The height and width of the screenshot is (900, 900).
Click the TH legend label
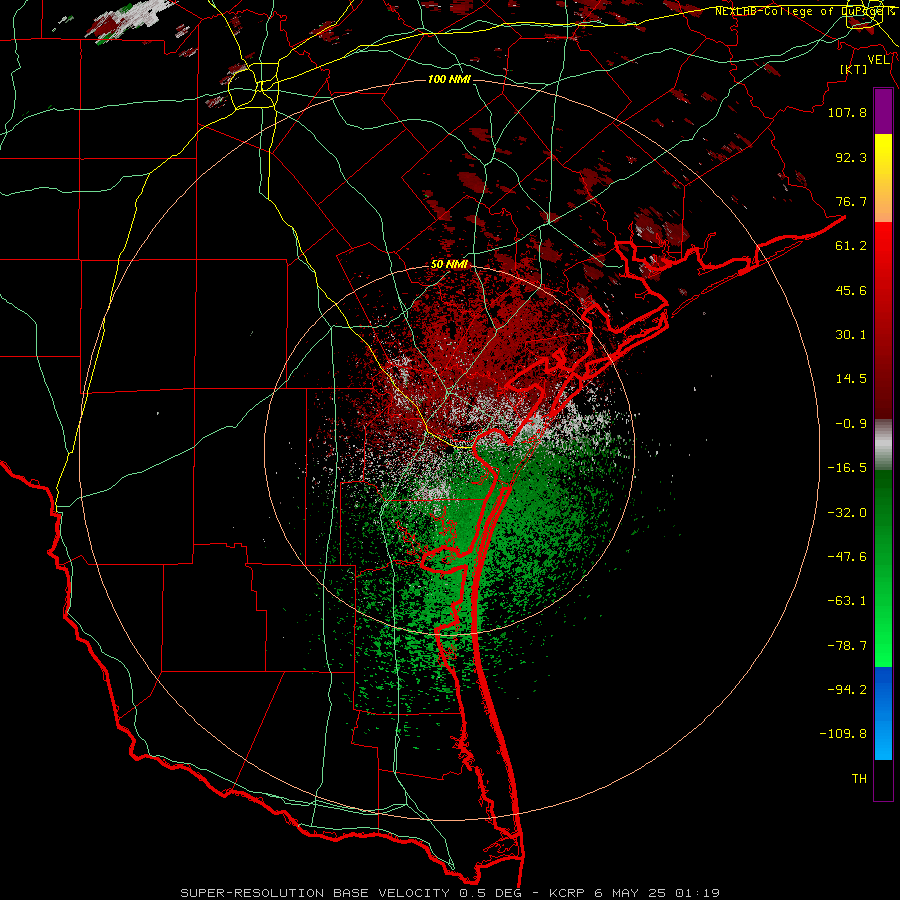point(859,779)
